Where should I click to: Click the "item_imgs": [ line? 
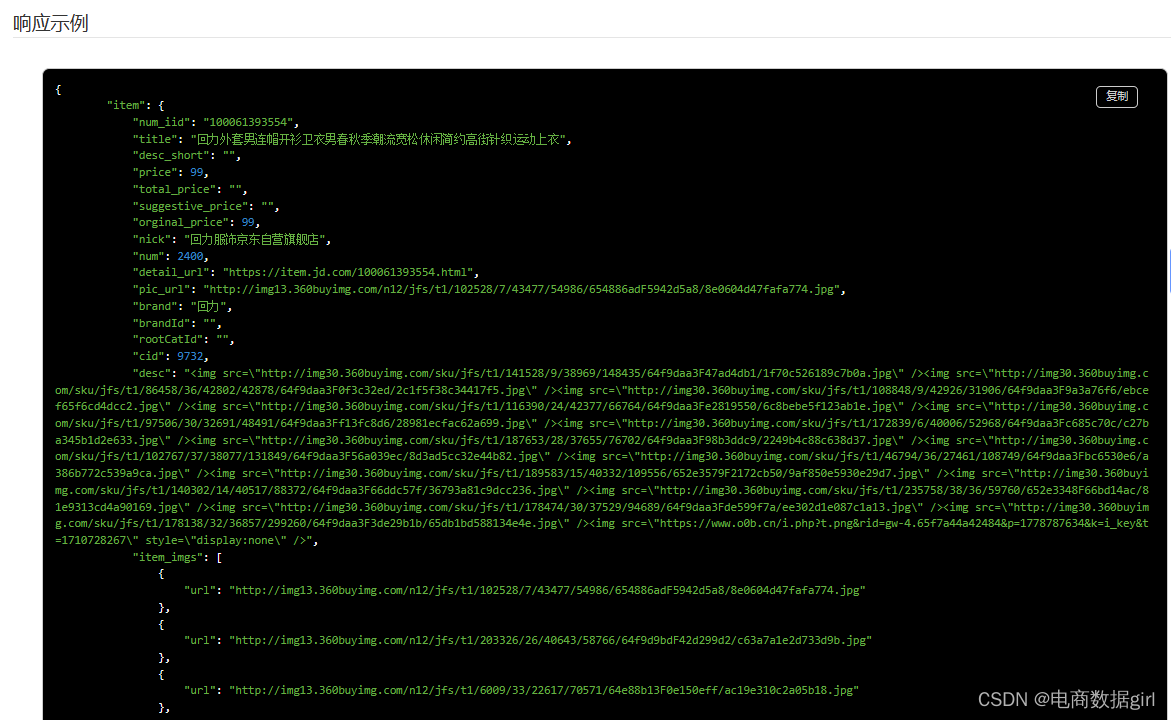coord(177,557)
